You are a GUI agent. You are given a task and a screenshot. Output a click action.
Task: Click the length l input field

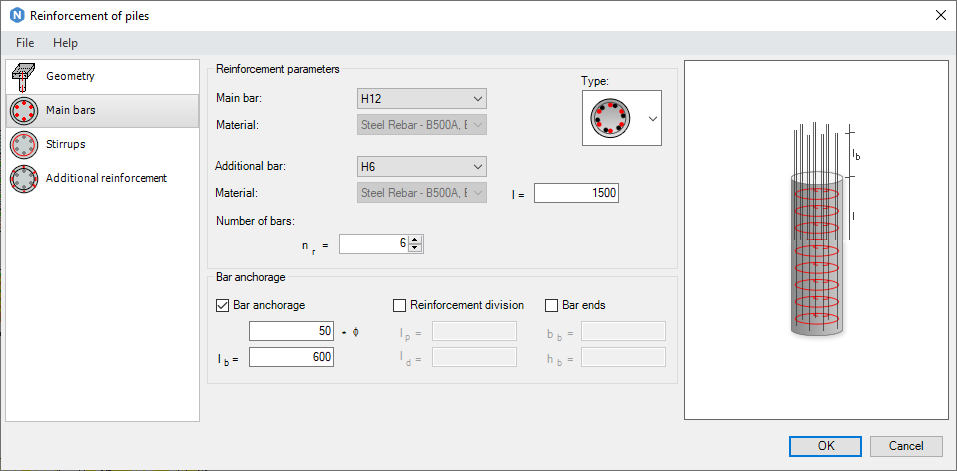point(576,193)
